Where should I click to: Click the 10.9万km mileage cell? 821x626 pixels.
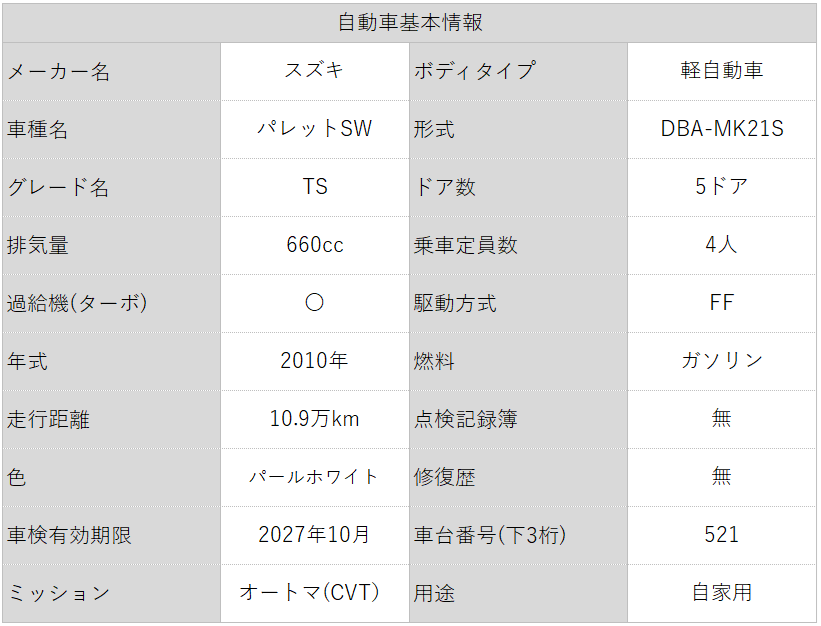pos(314,419)
